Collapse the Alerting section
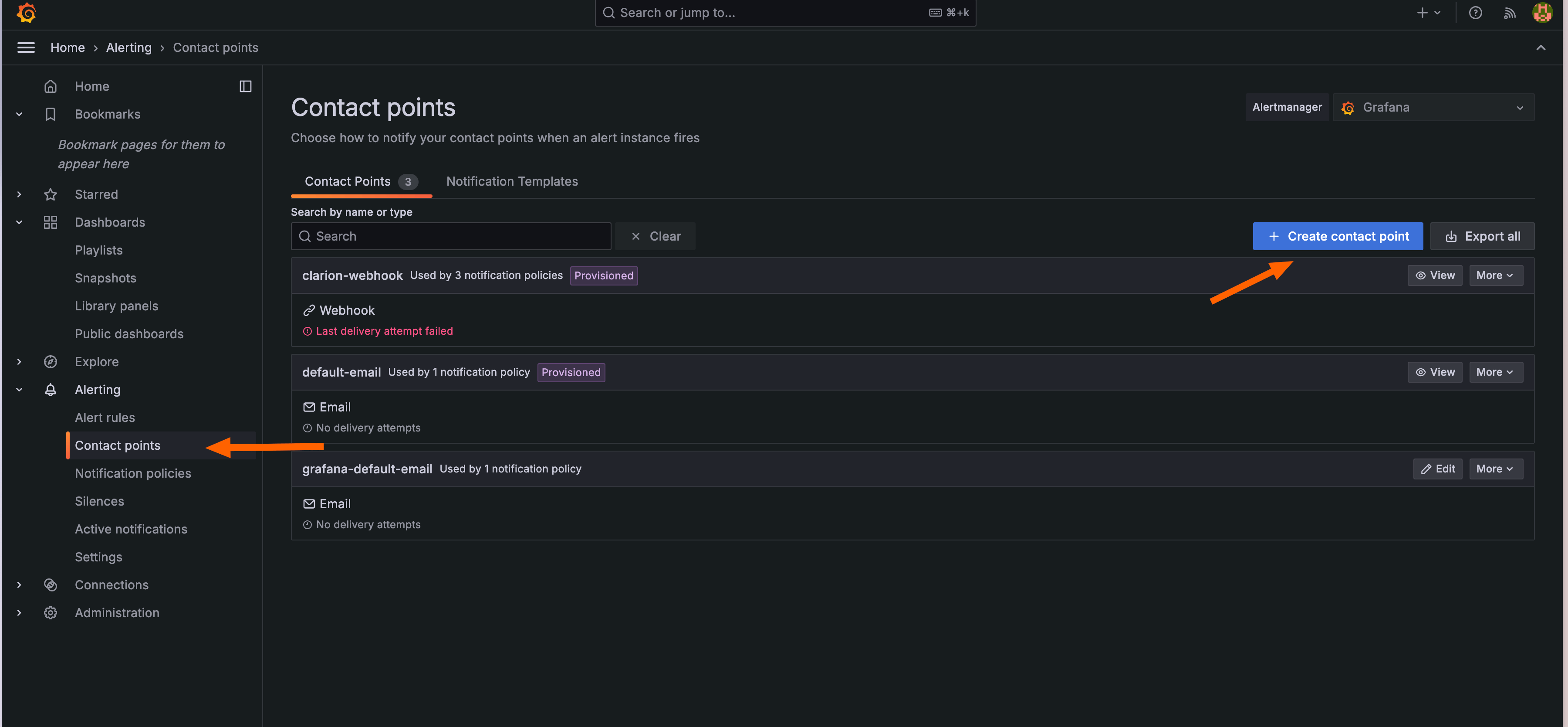 pyautogui.click(x=19, y=390)
